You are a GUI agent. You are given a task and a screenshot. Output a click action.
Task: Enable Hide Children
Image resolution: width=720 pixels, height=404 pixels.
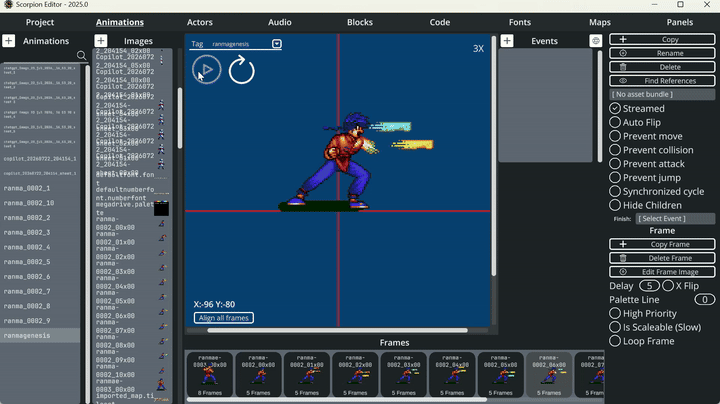pos(615,205)
